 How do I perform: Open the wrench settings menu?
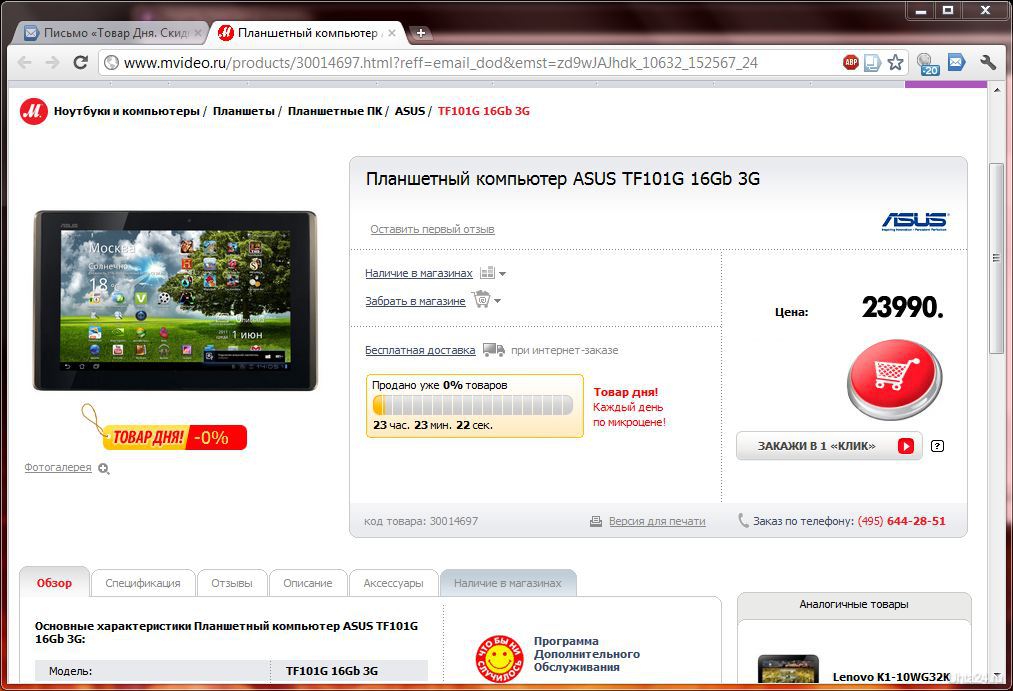[987, 62]
